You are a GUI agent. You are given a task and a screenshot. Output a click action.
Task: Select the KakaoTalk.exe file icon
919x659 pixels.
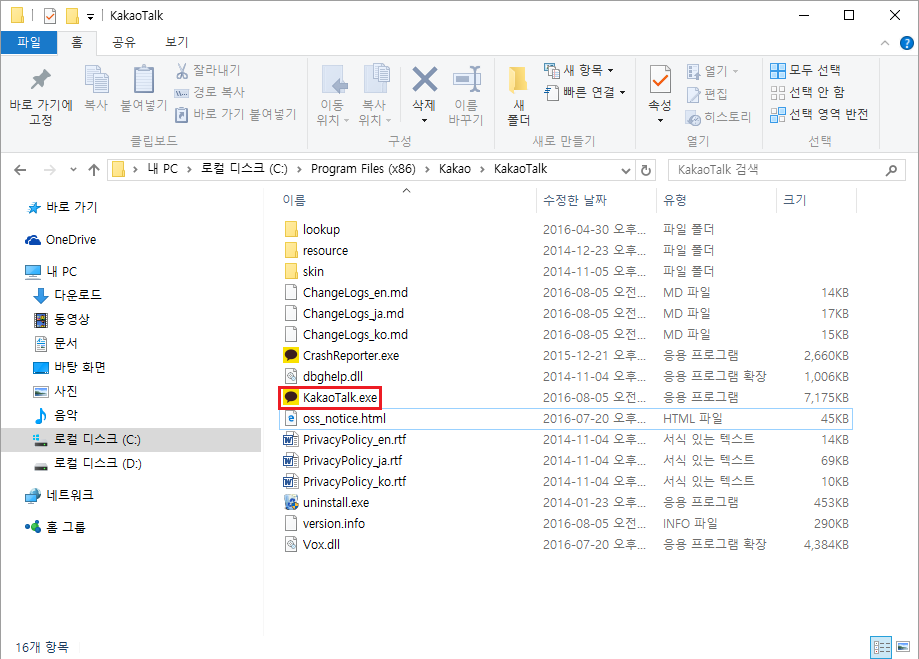pos(291,397)
